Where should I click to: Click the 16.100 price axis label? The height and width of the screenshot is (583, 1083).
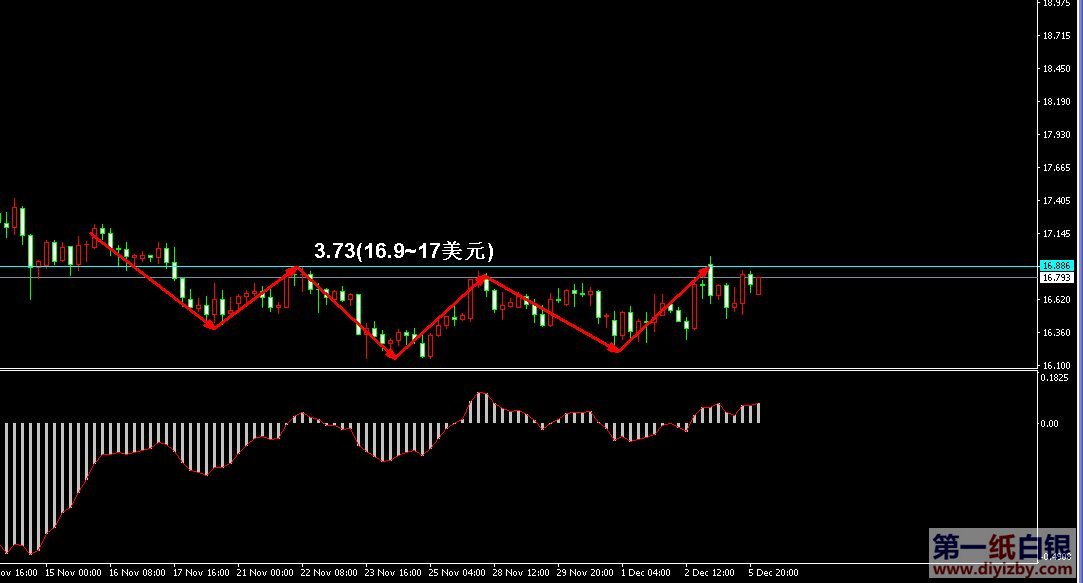click(1056, 366)
